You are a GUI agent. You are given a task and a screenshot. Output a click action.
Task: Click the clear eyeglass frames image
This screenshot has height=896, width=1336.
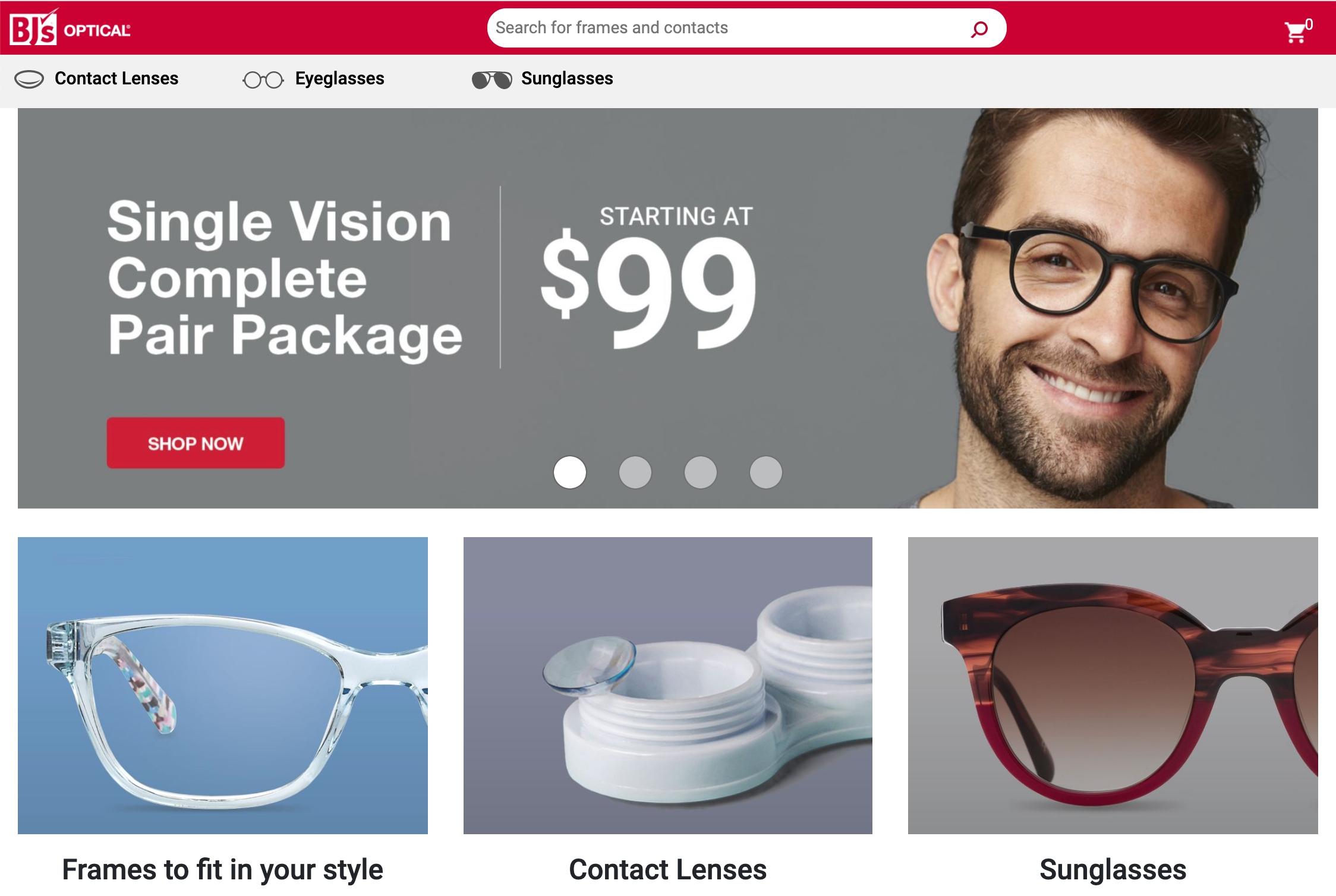[x=223, y=686]
